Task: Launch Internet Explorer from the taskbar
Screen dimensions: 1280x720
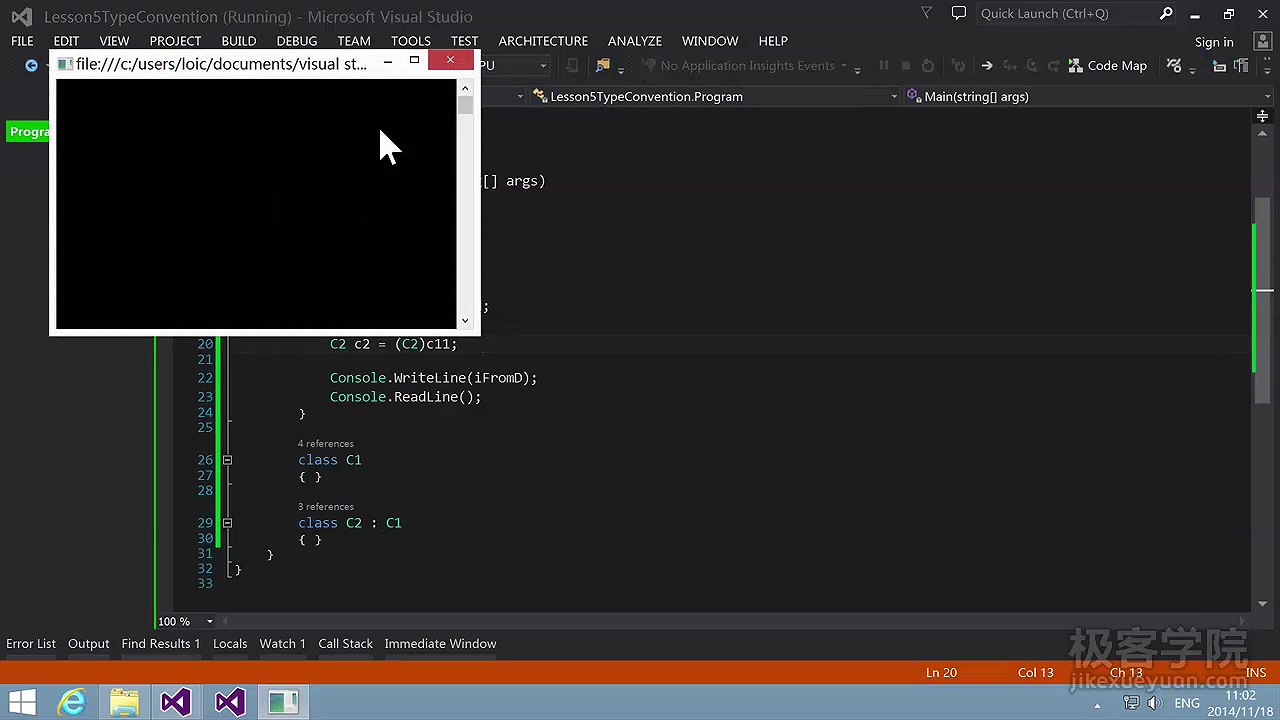Action: 72,702
